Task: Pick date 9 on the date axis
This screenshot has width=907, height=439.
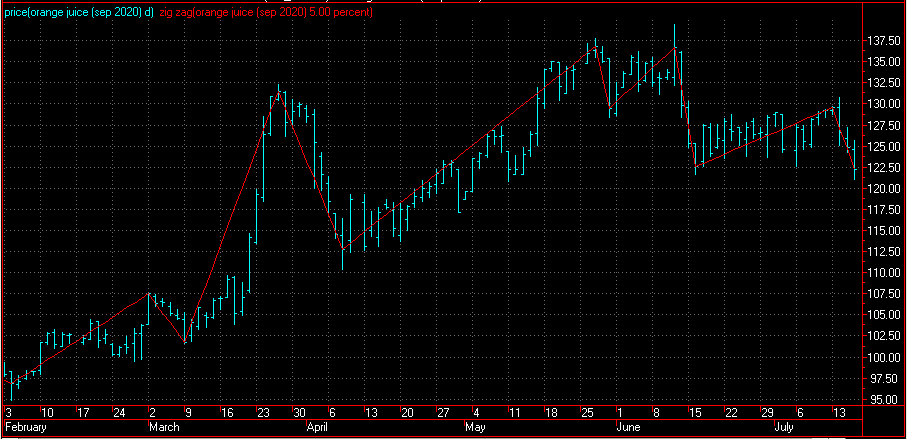Action: pyautogui.click(x=189, y=413)
